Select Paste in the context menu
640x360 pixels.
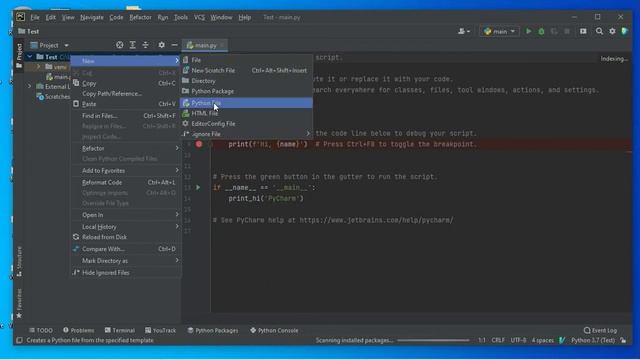(x=126, y=104)
